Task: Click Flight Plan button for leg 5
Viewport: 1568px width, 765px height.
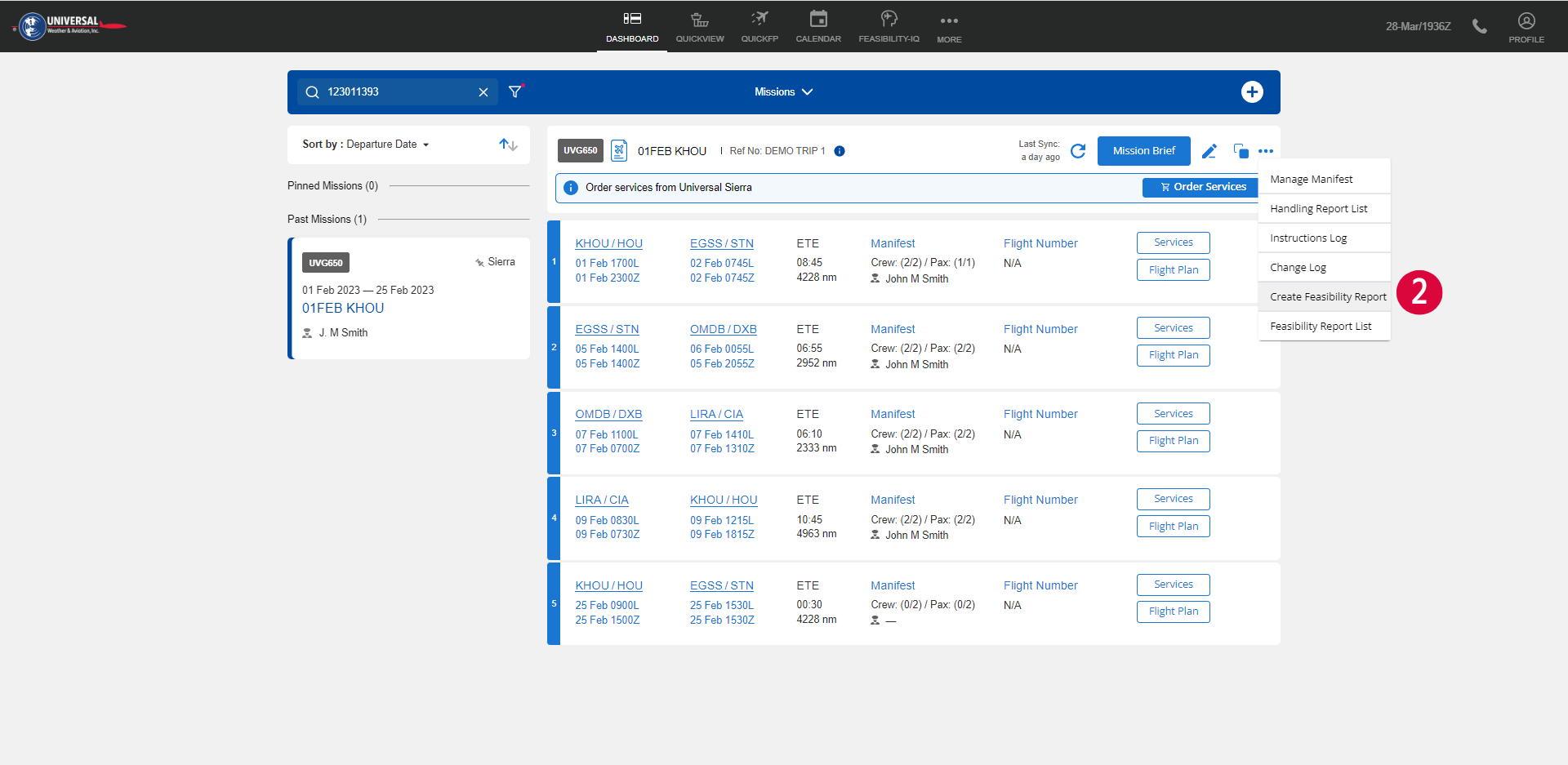Action: (x=1174, y=612)
